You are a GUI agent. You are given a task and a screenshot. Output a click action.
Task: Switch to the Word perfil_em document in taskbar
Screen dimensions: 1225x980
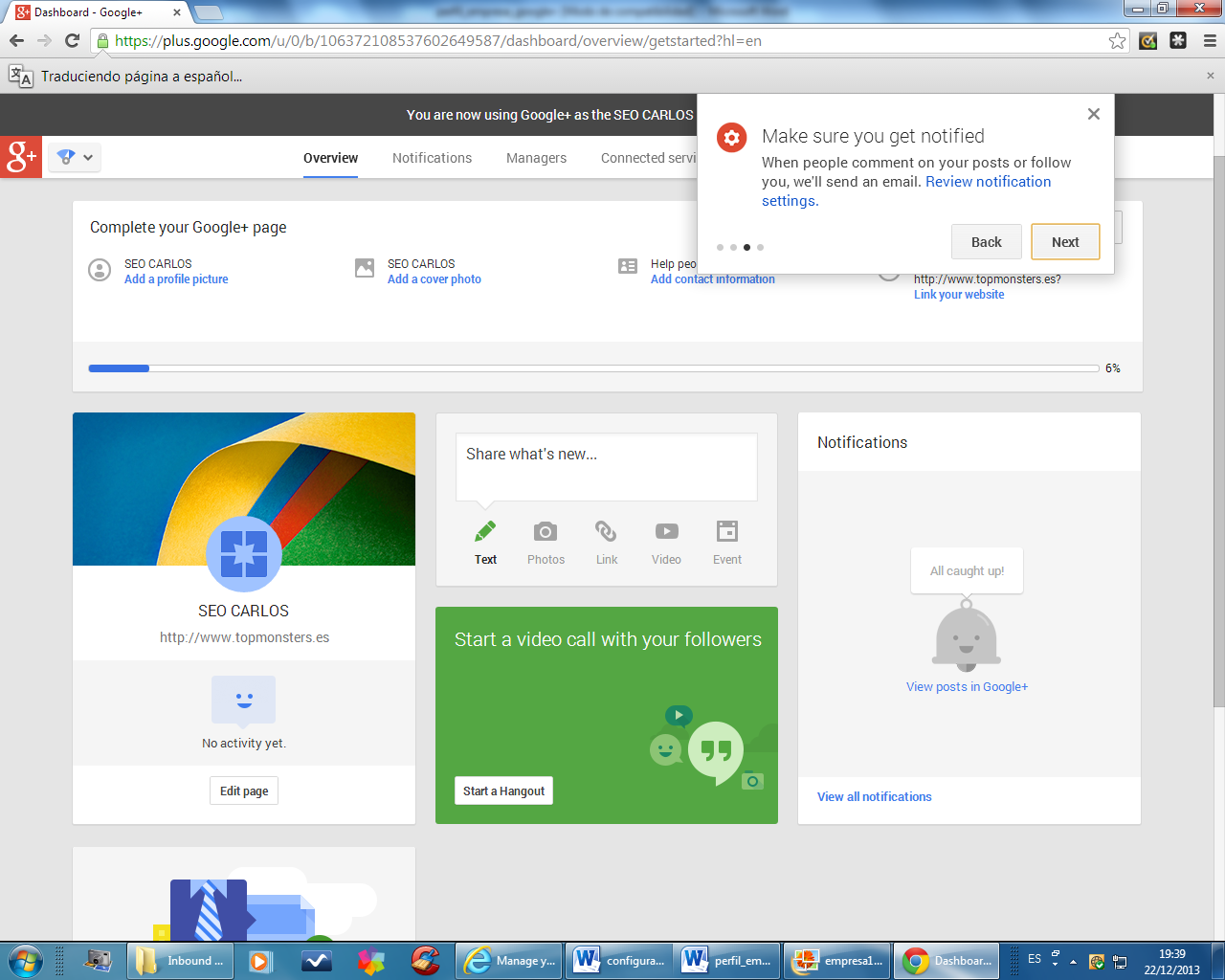(x=727, y=961)
